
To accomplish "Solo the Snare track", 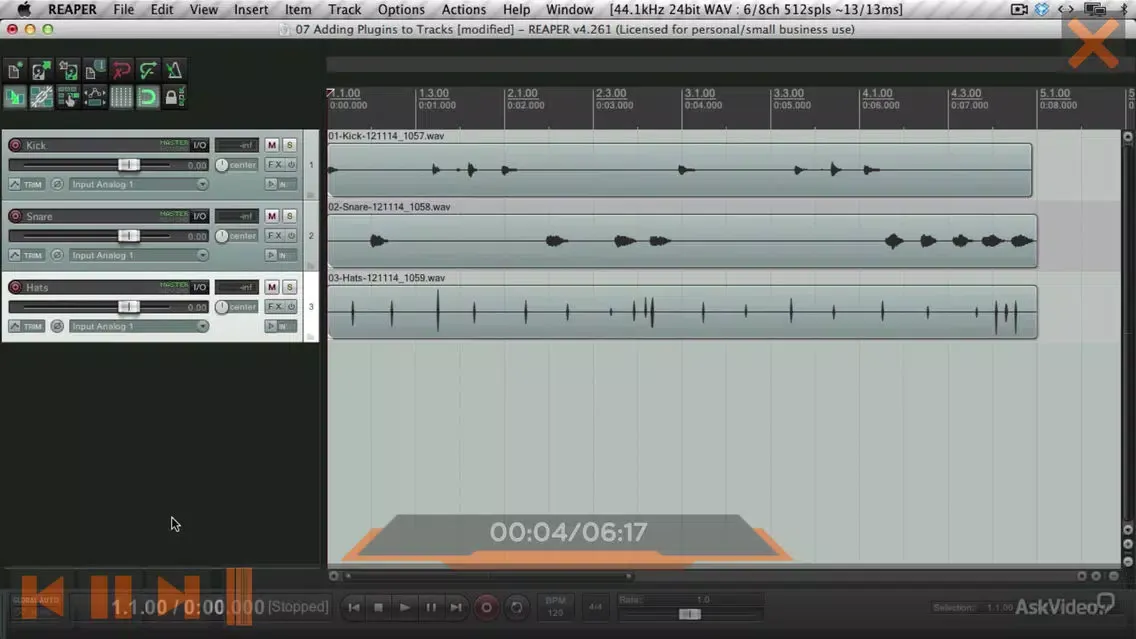I will tap(289, 216).
